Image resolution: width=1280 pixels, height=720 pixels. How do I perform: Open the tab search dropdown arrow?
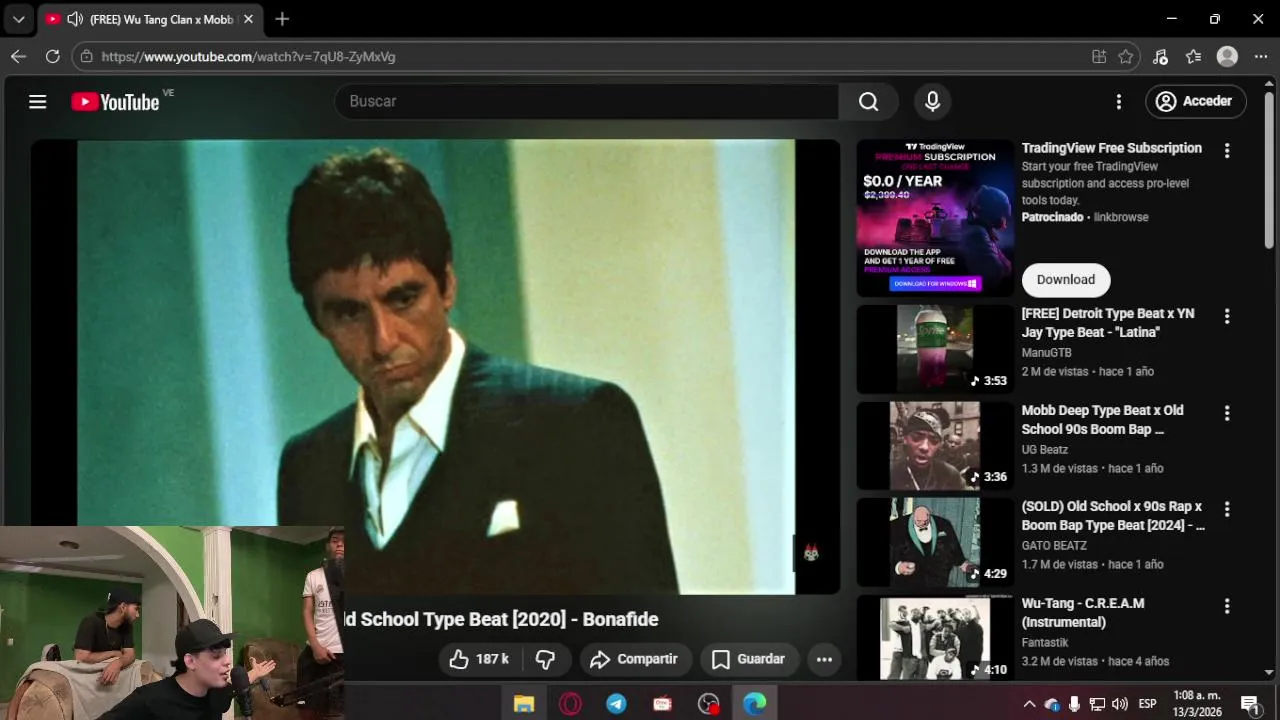tap(18, 19)
